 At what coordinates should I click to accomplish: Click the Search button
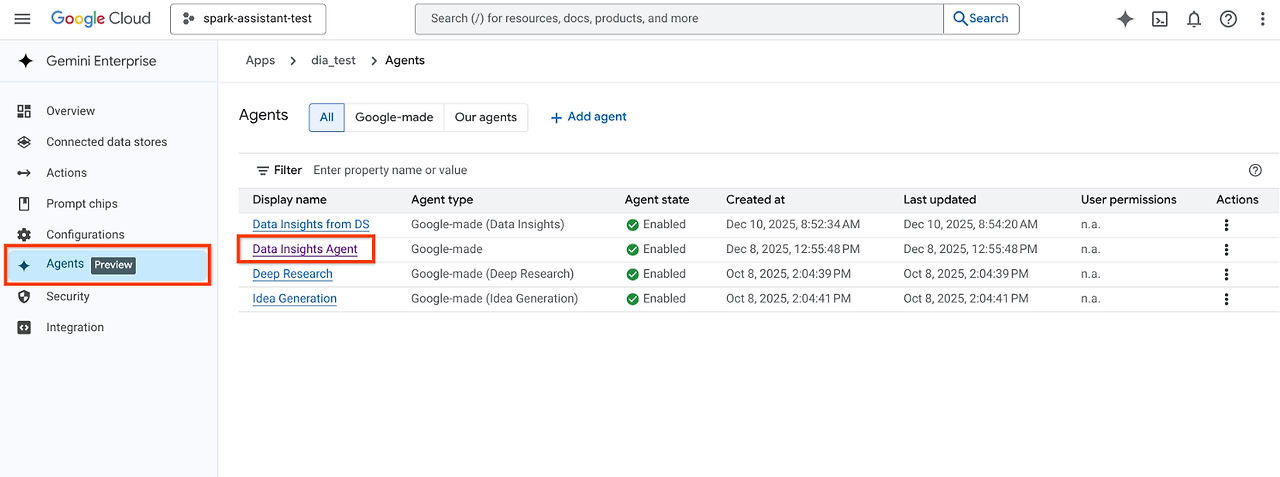pyautogui.click(x=981, y=18)
